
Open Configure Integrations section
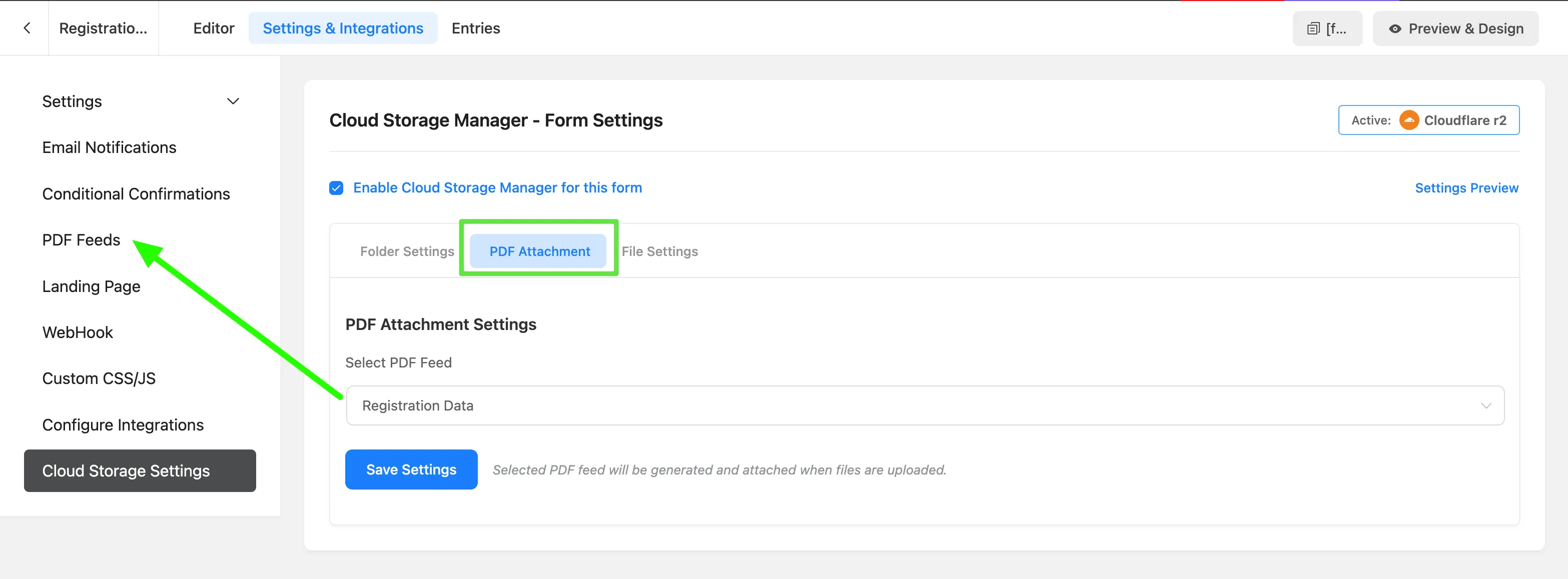click(x=123, y=424)
